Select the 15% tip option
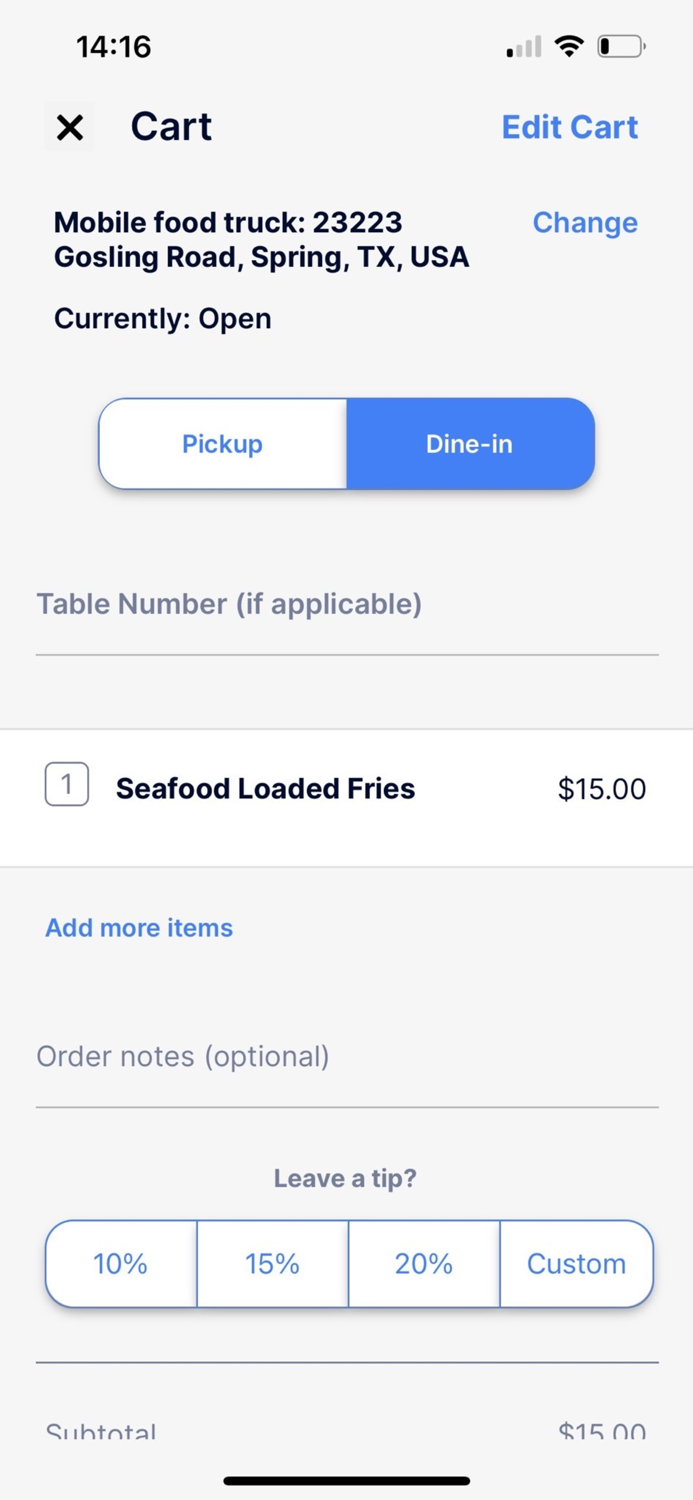Image resolution: width=693 pixels, height=1500 pixels. coord(272,1263)
